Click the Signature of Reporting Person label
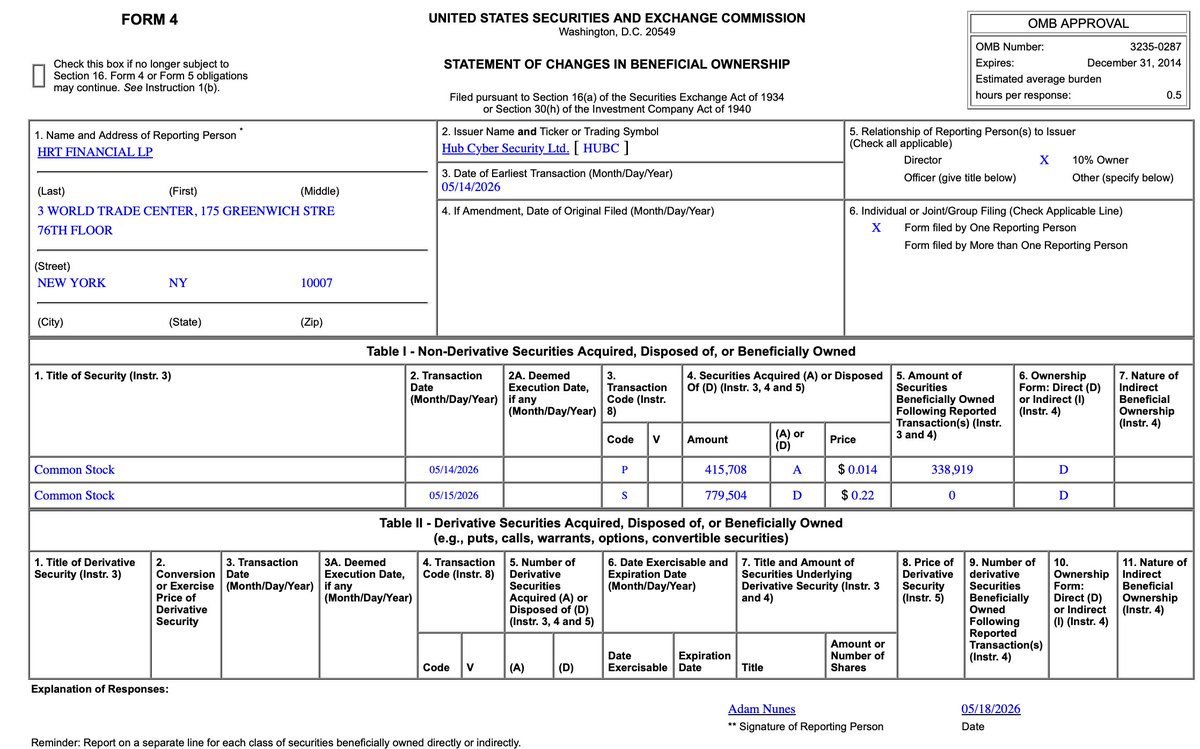Viewport: 1200px width, 749px height. pyautogui.click(x=806, y=727)
